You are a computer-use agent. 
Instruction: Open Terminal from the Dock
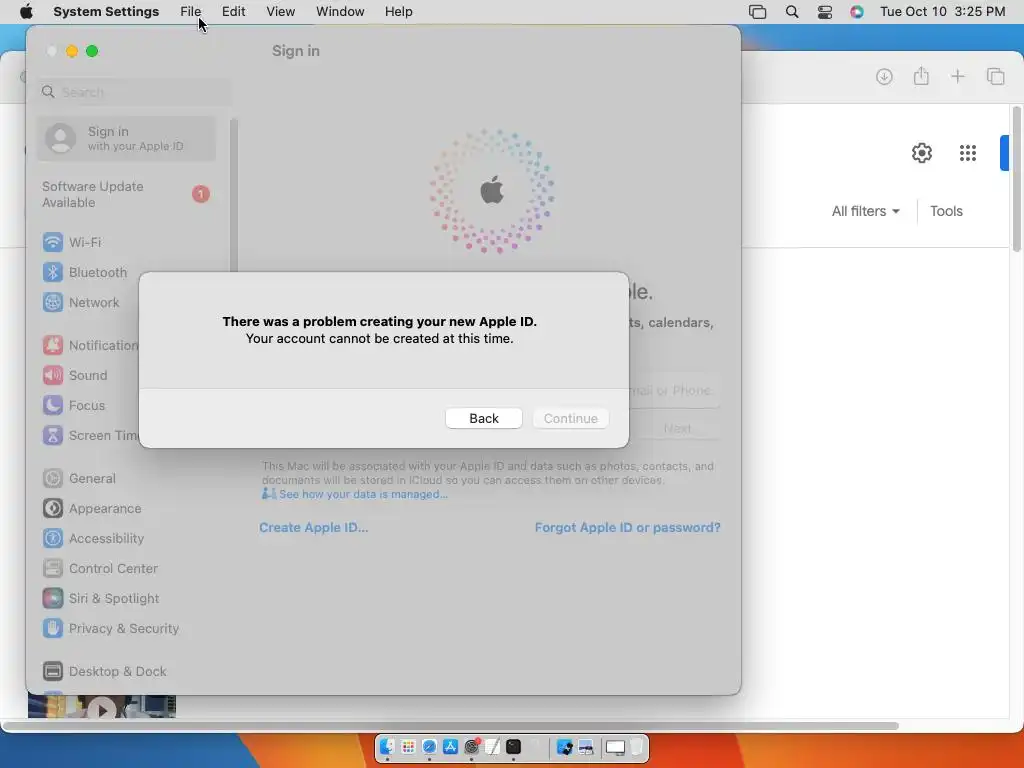[513, 747]
